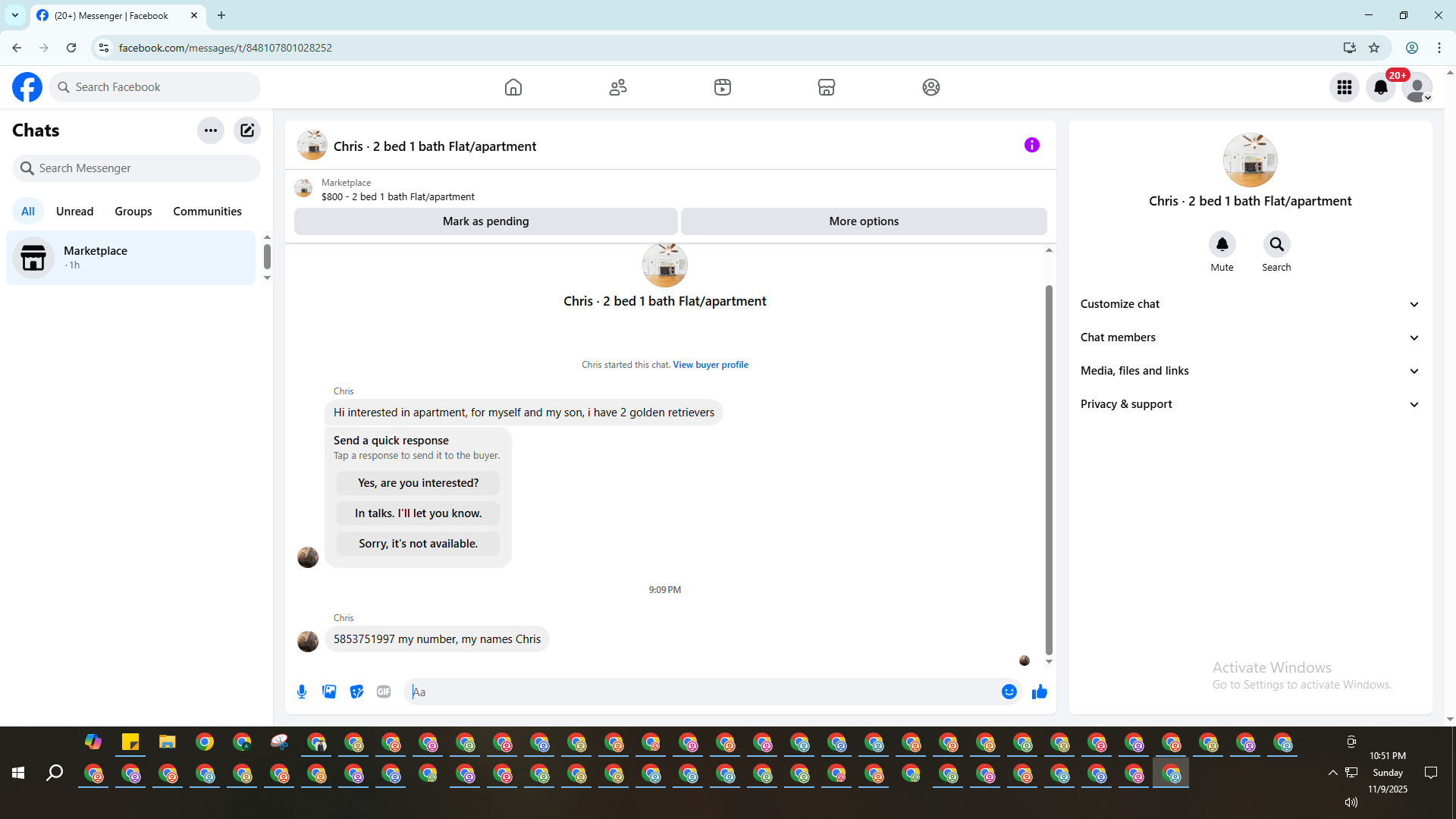Image resolution: width=1456 pixels, height=819 pixels.
Task: Reload the page in the browser
Action: (71, 48)
